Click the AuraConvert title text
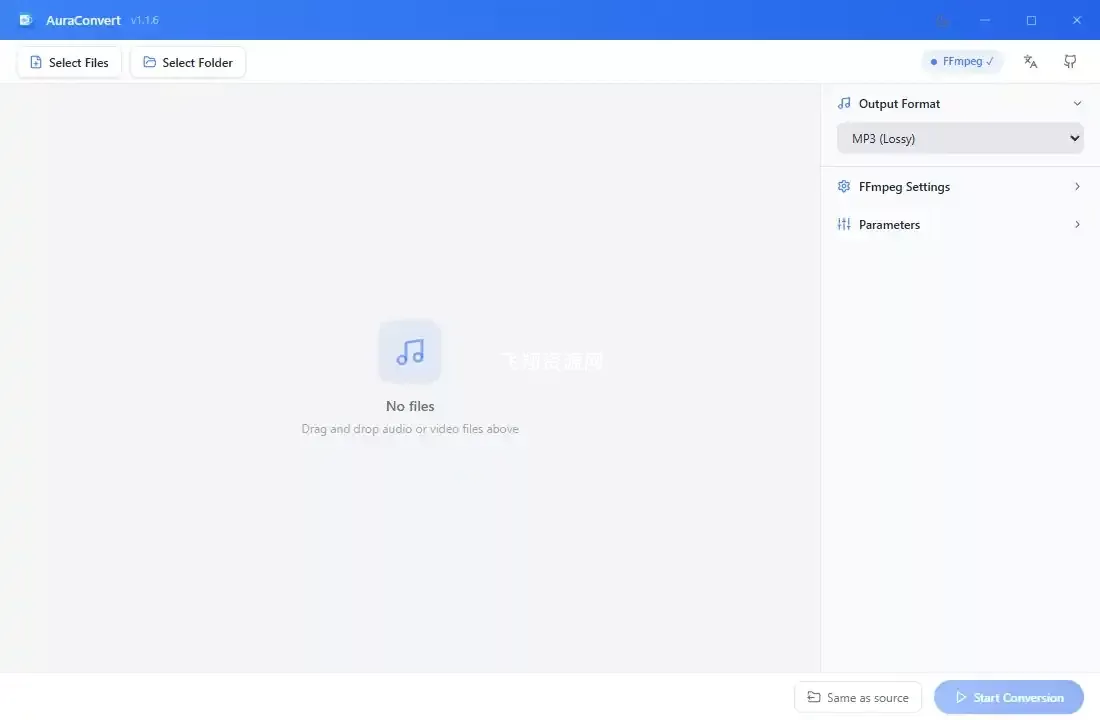The height and width of the screenshot is (720, 1100). pyautogui.click(x=83, y=20)
